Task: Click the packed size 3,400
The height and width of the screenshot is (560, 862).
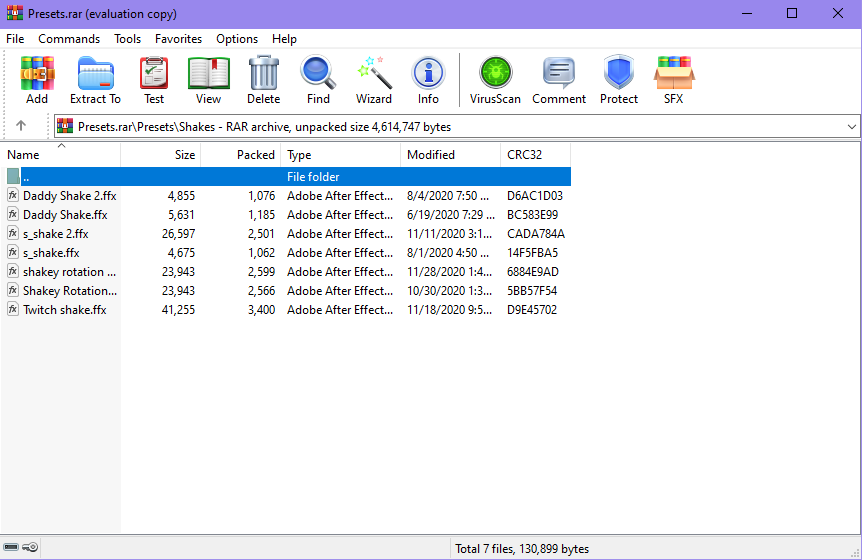Action: click(262, 310)
